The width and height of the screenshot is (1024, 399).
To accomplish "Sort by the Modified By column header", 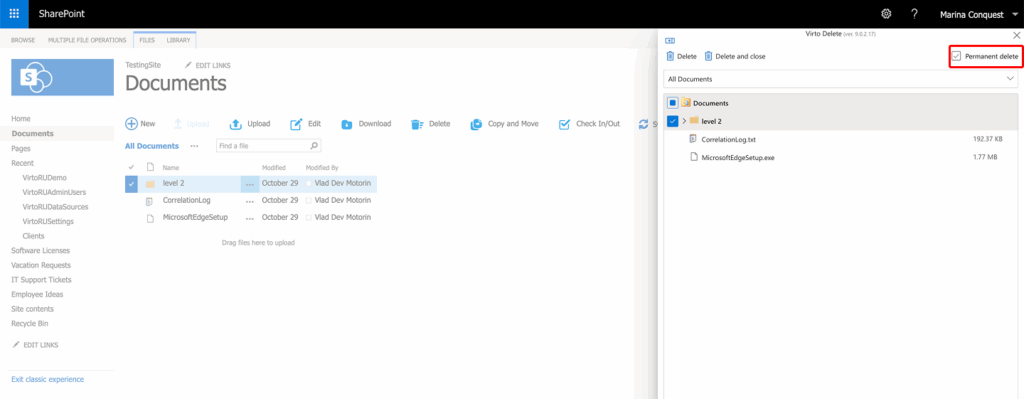I will pyautogui.click(x=322, y=168).
